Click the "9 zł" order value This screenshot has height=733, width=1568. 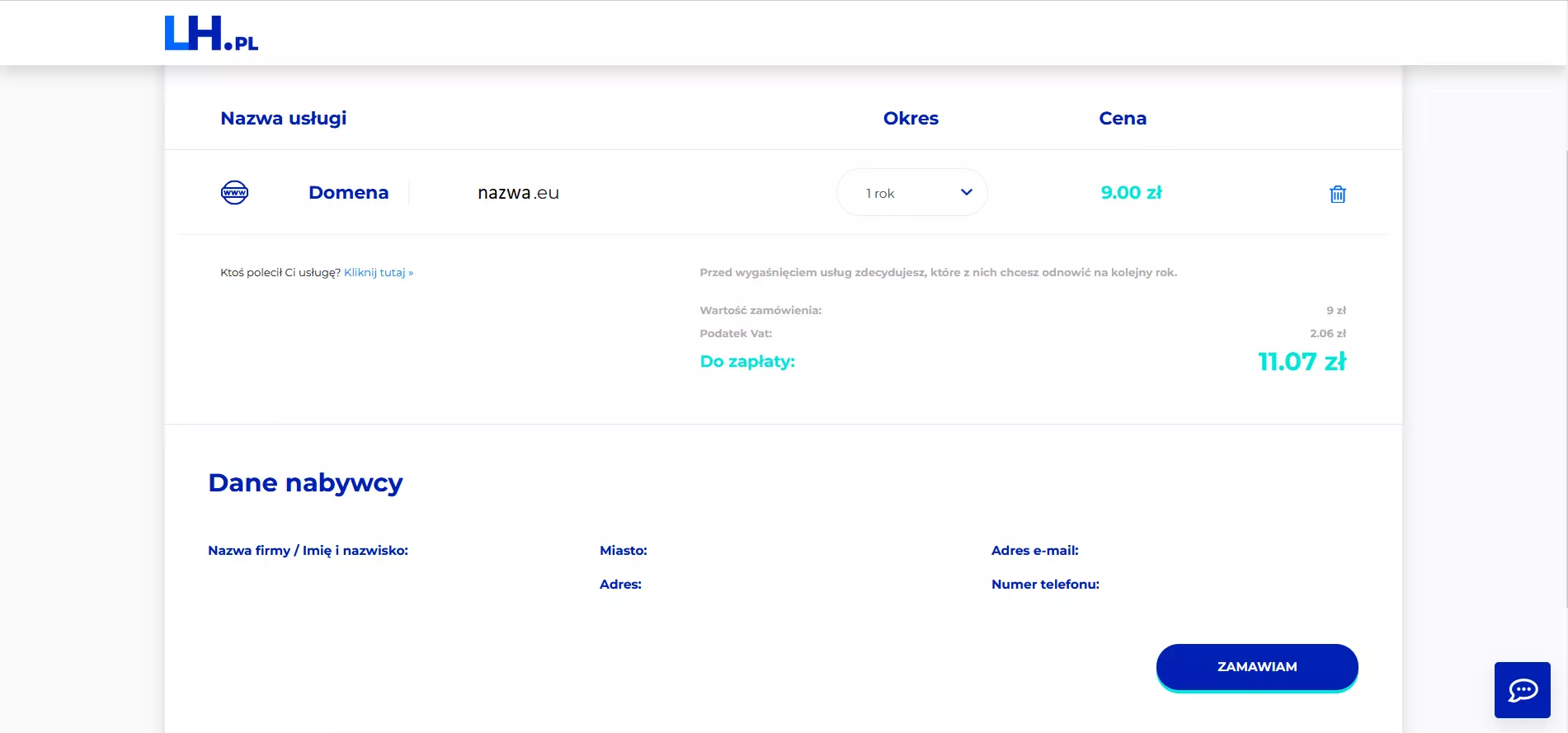(x=1336, y=310)
